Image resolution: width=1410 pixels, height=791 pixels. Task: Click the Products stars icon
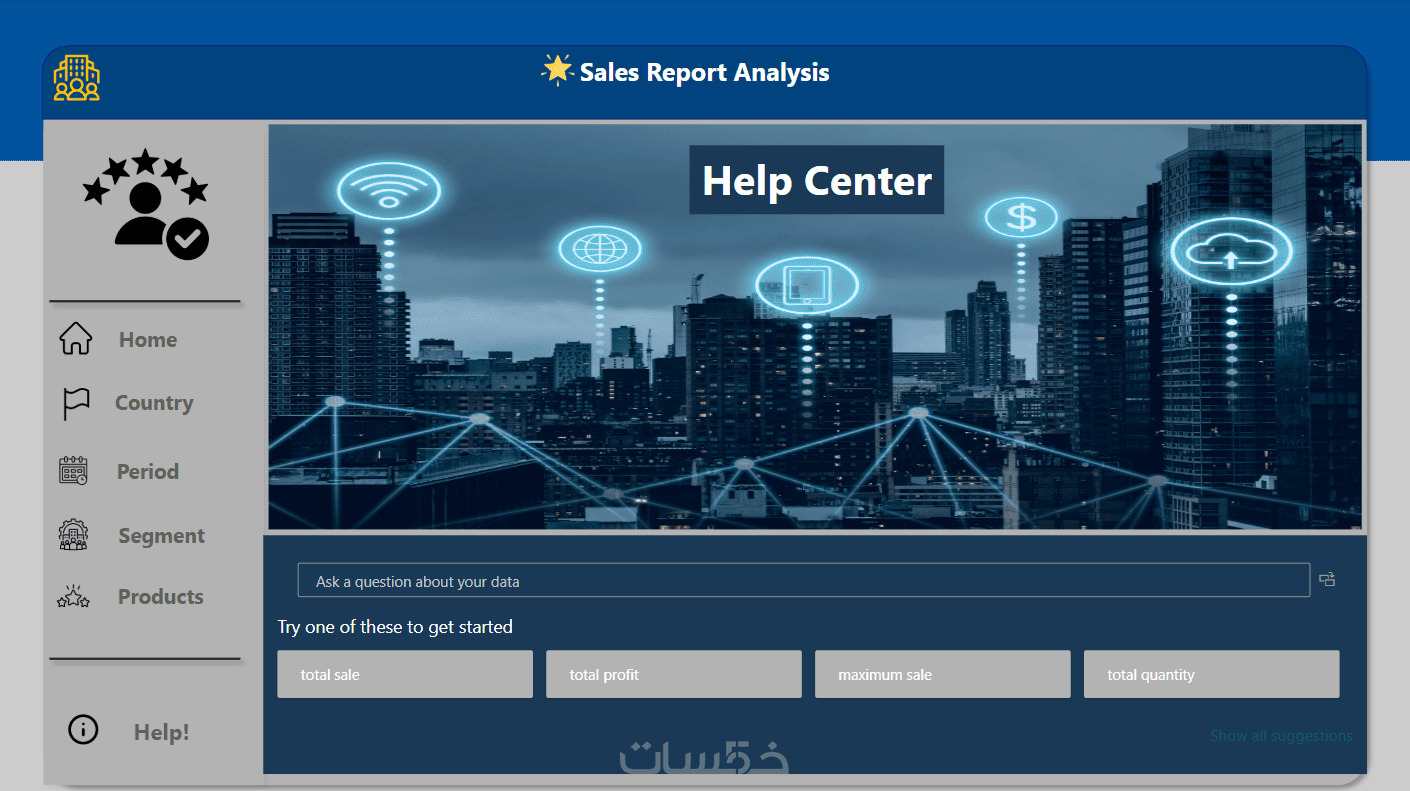click(x=74, y=597)
